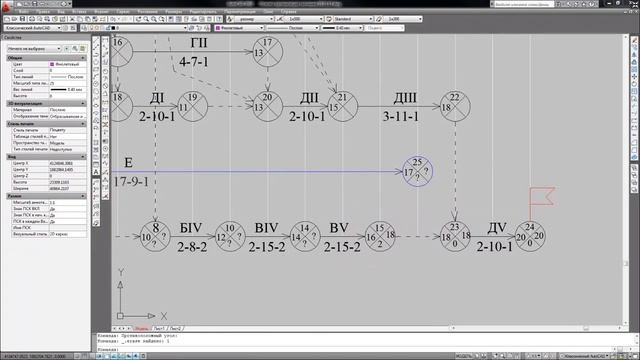Switch to the Лист2 layout tab

pyautogui.click(x=175, y=328)
